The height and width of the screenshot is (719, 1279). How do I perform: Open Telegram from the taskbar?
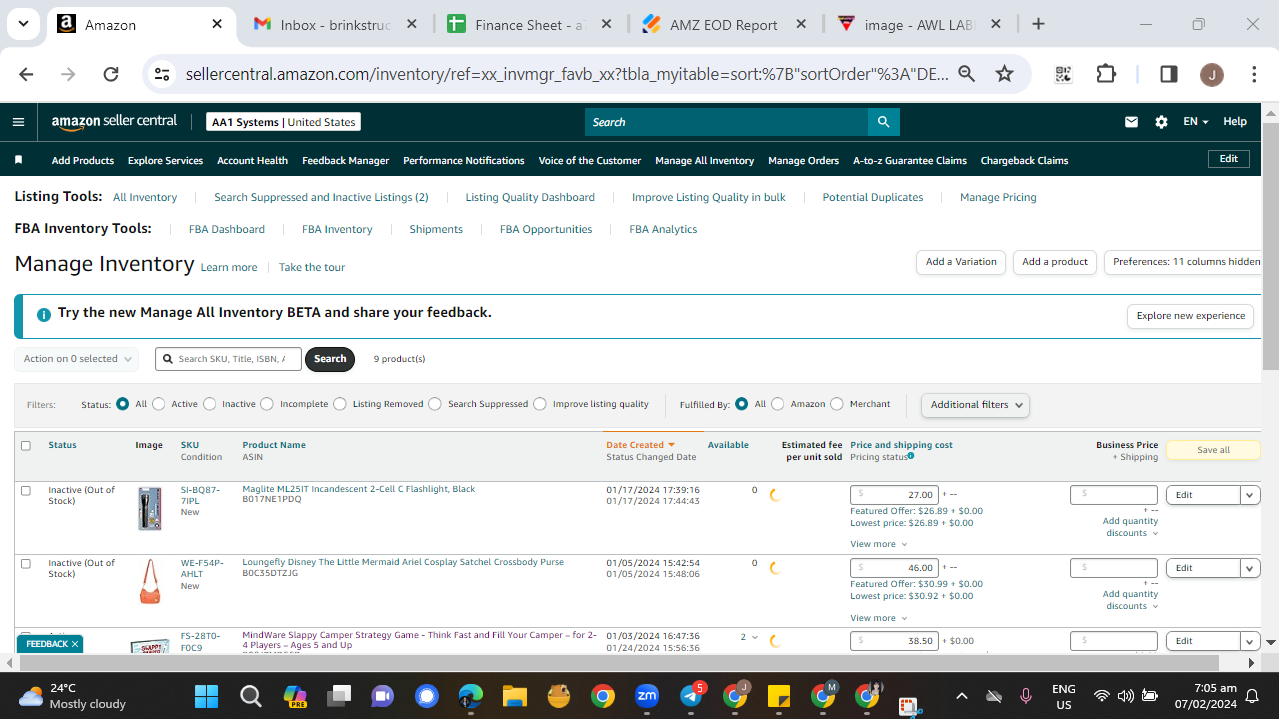(x=691, y=696)
